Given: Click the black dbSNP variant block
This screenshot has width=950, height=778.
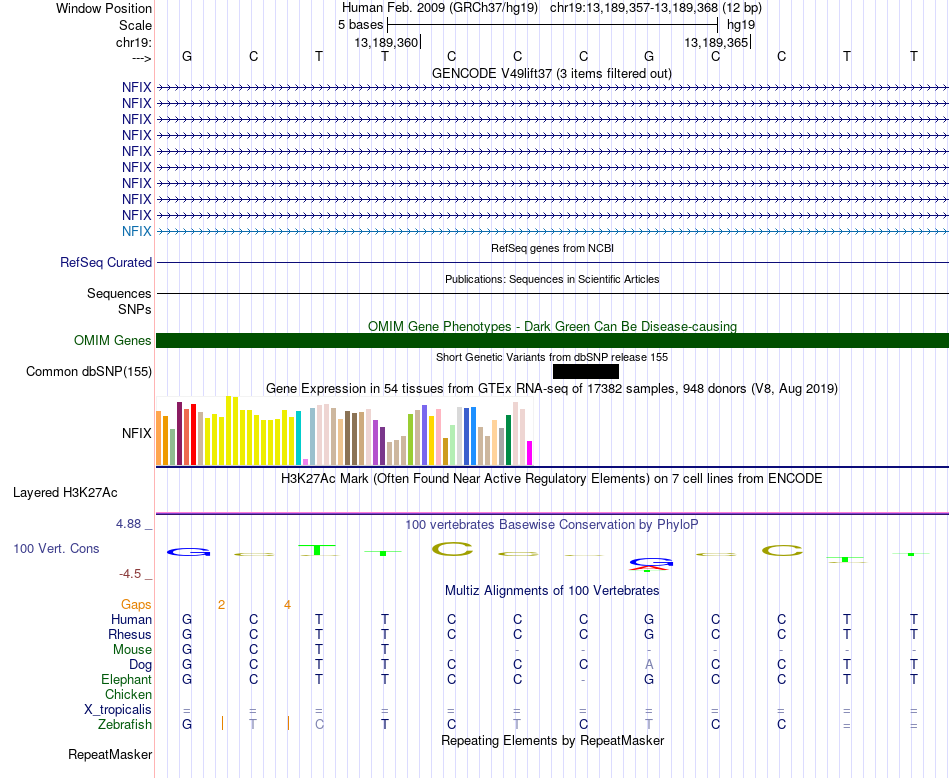Looking at the screenshot, I should (586, 371).
